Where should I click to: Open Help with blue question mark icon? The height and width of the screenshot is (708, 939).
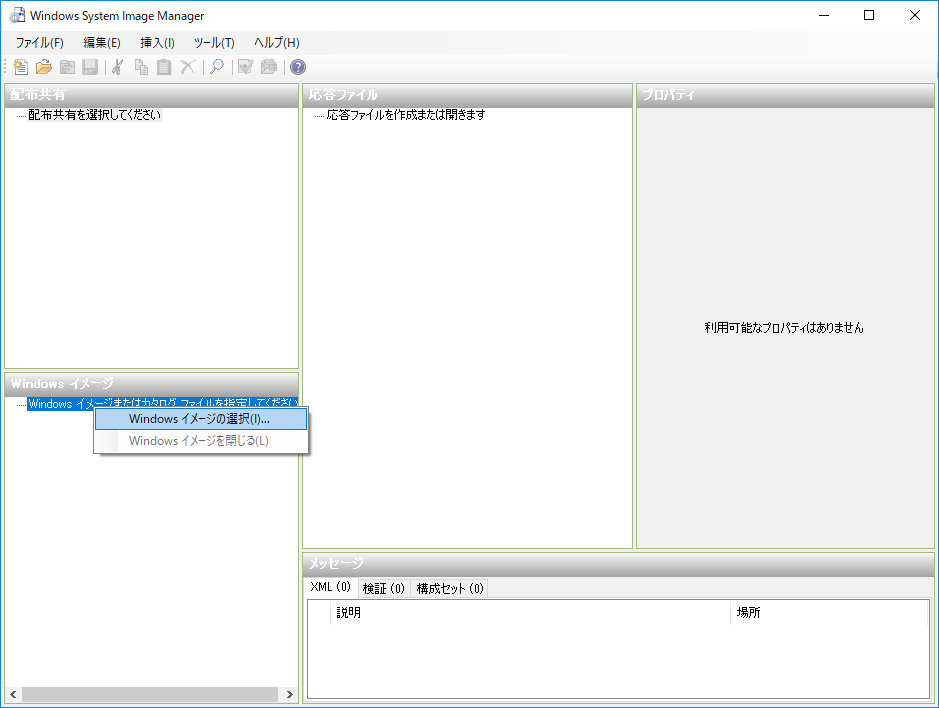(298, 67)
